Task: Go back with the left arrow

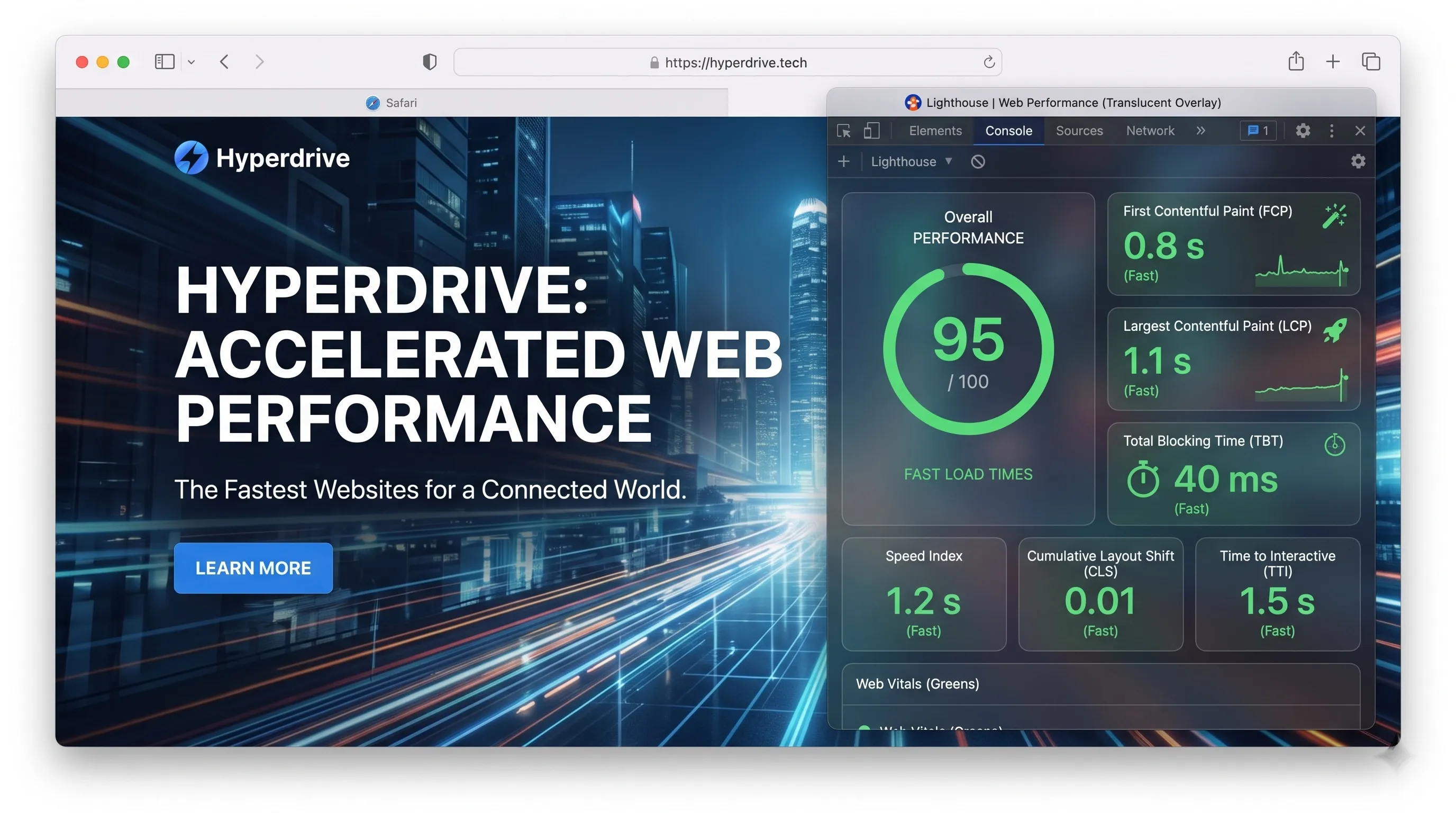Action: (224, 61)
